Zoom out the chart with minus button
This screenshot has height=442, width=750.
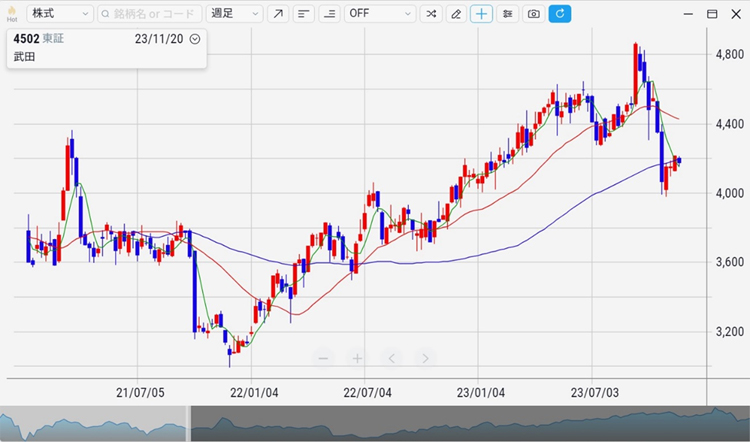323,358
